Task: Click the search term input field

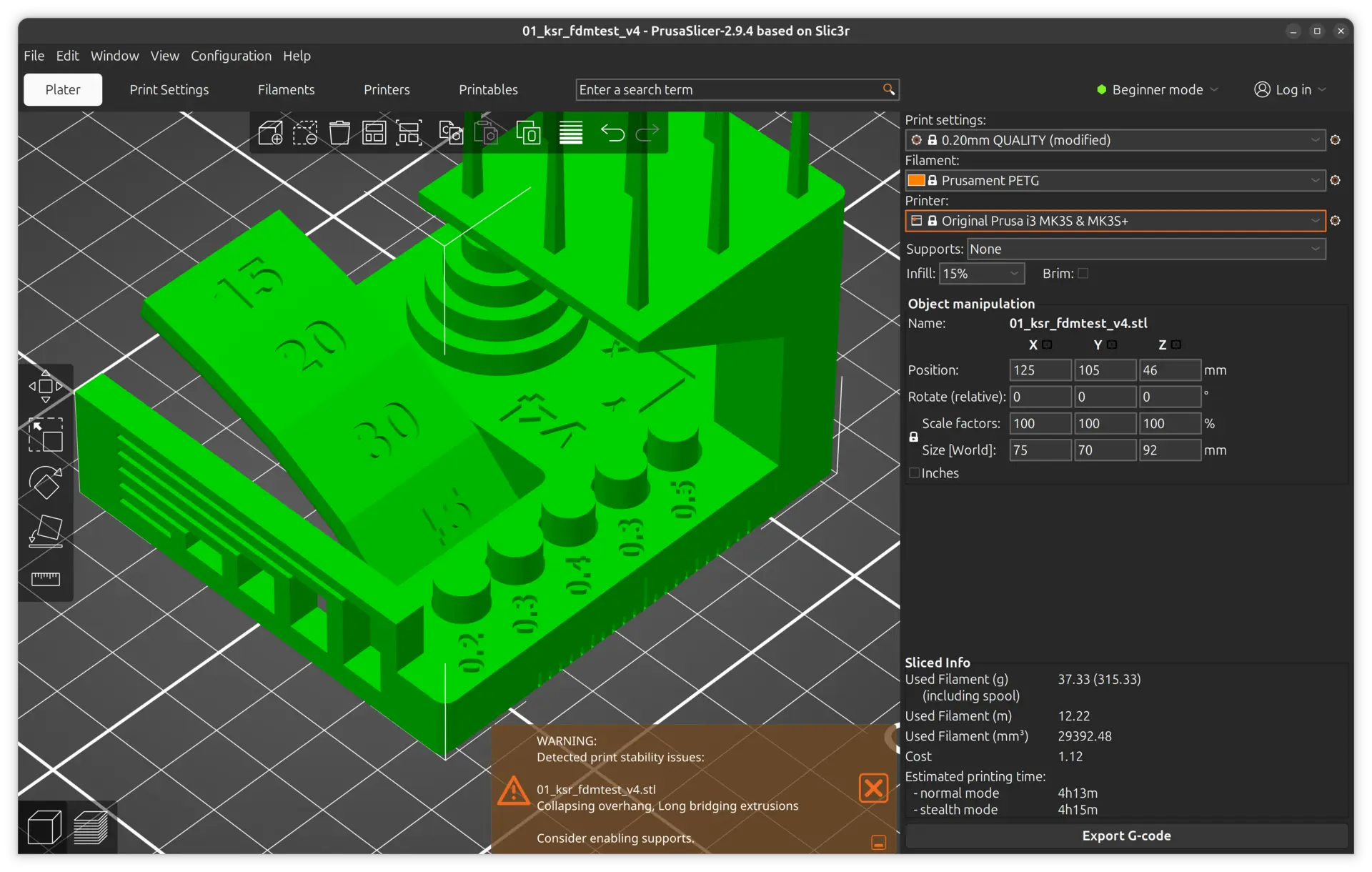Action: tap(727, 90)
